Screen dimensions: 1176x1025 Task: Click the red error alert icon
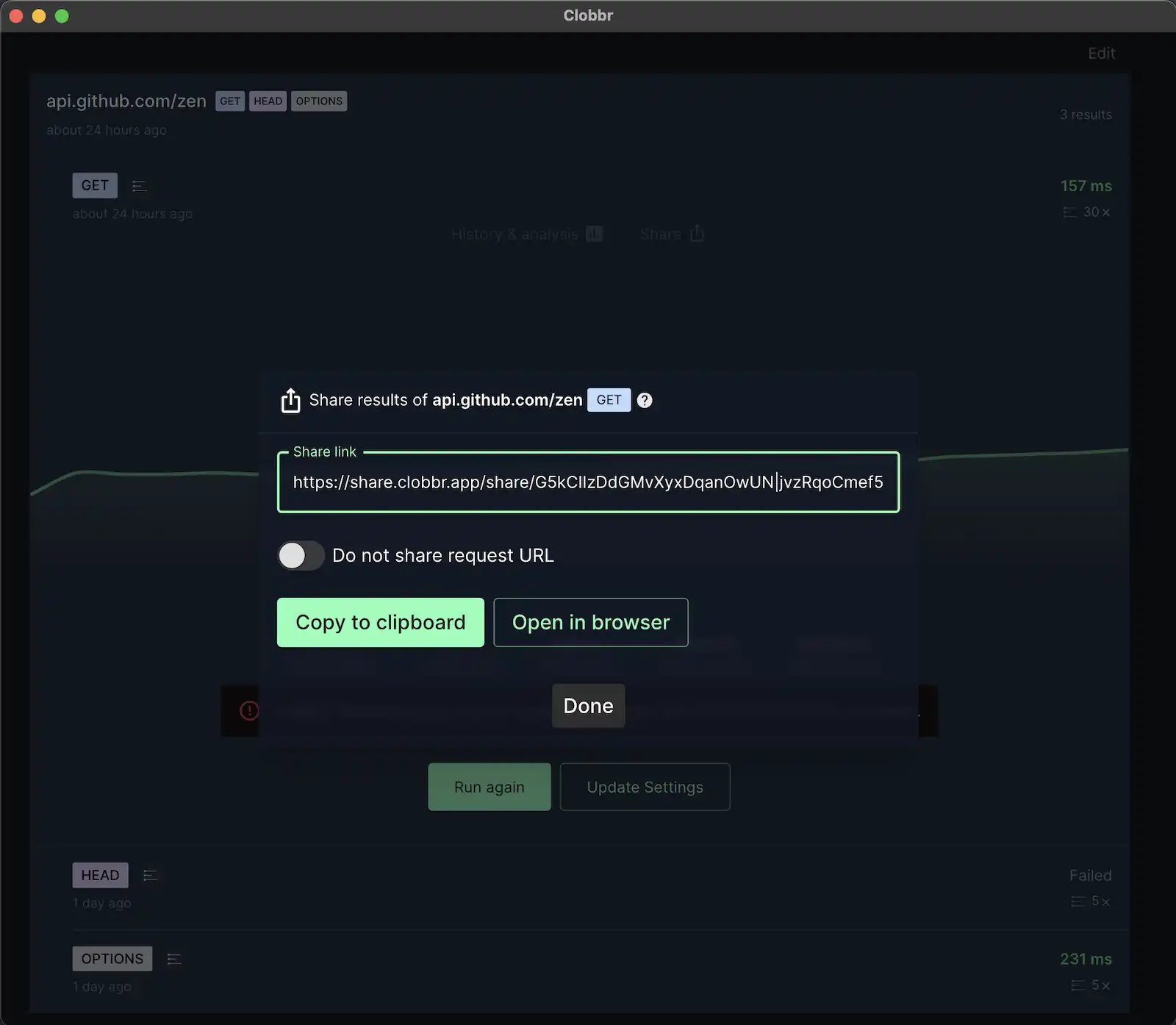point(249,710)
